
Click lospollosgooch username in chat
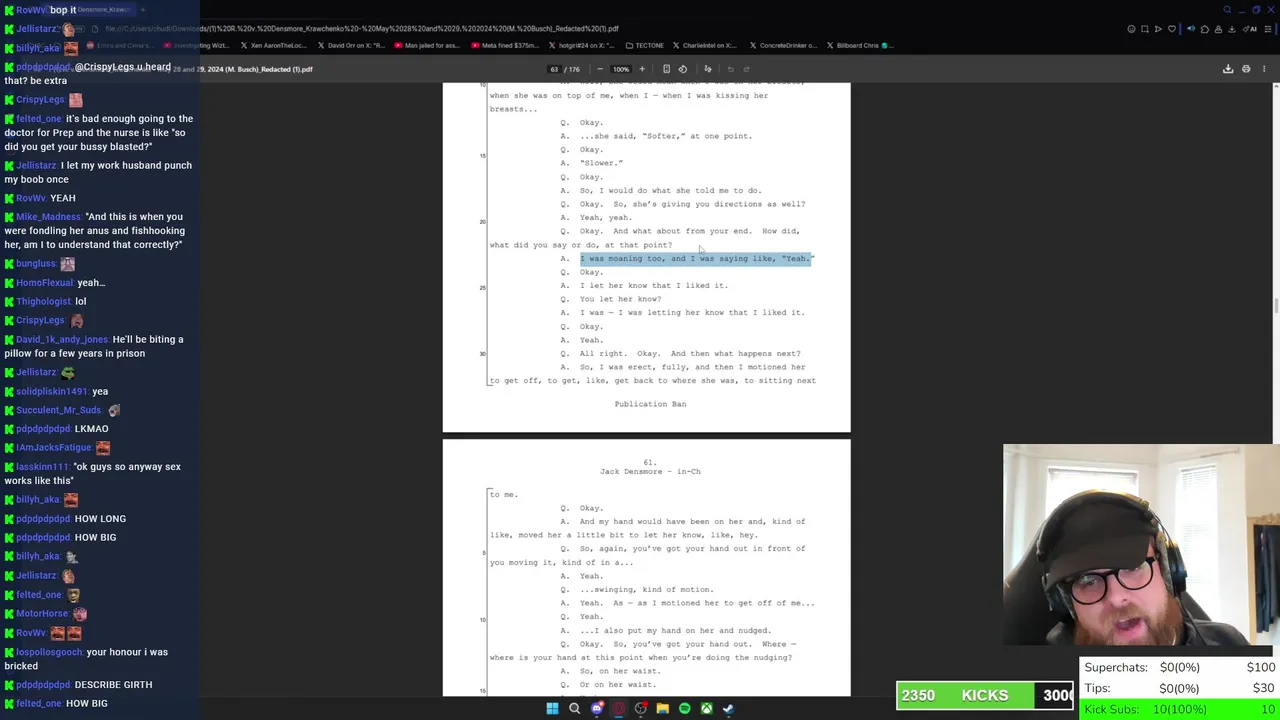[49, 652]
